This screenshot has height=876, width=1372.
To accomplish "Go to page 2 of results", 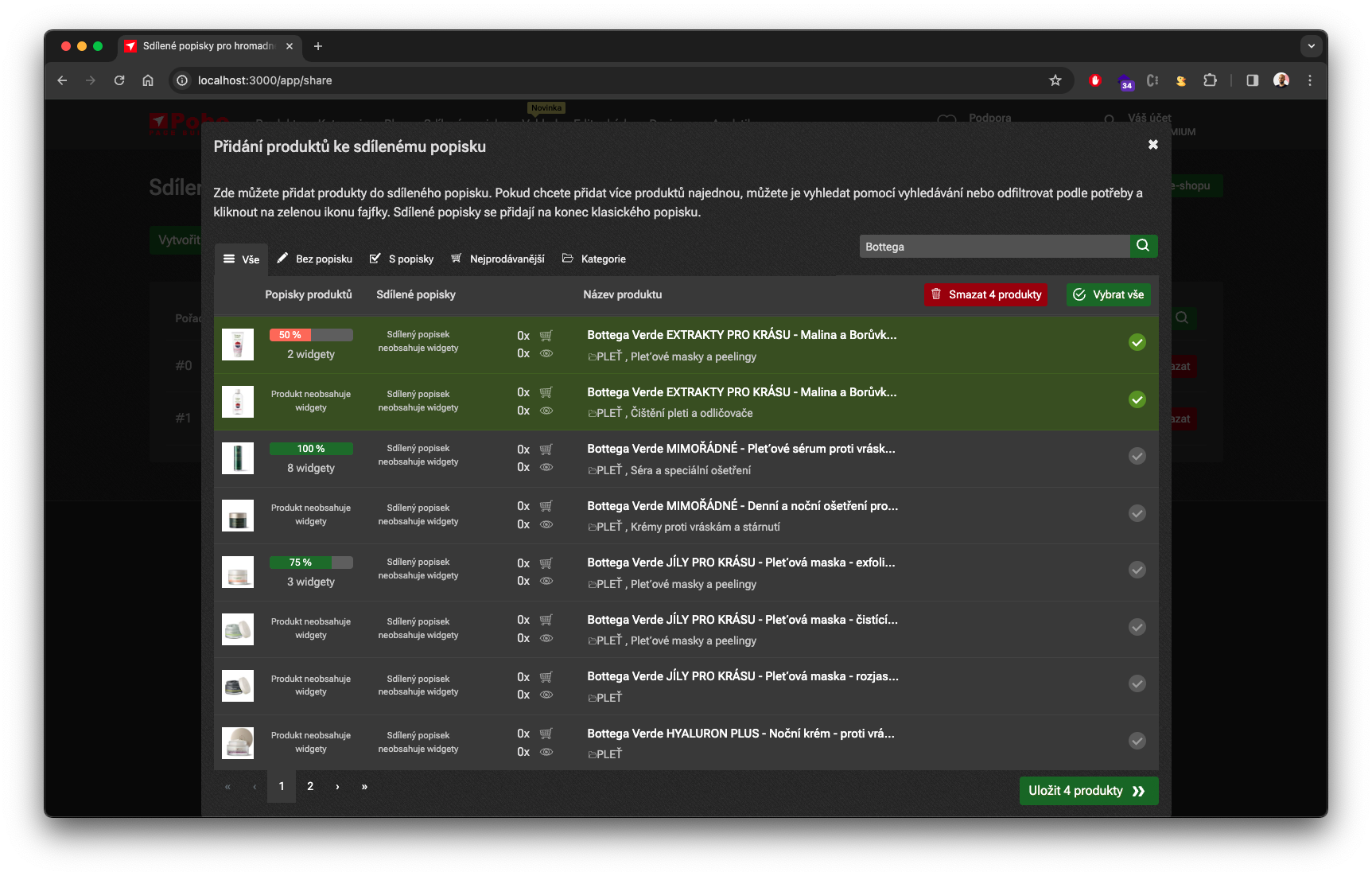I will tap(310, 786).
